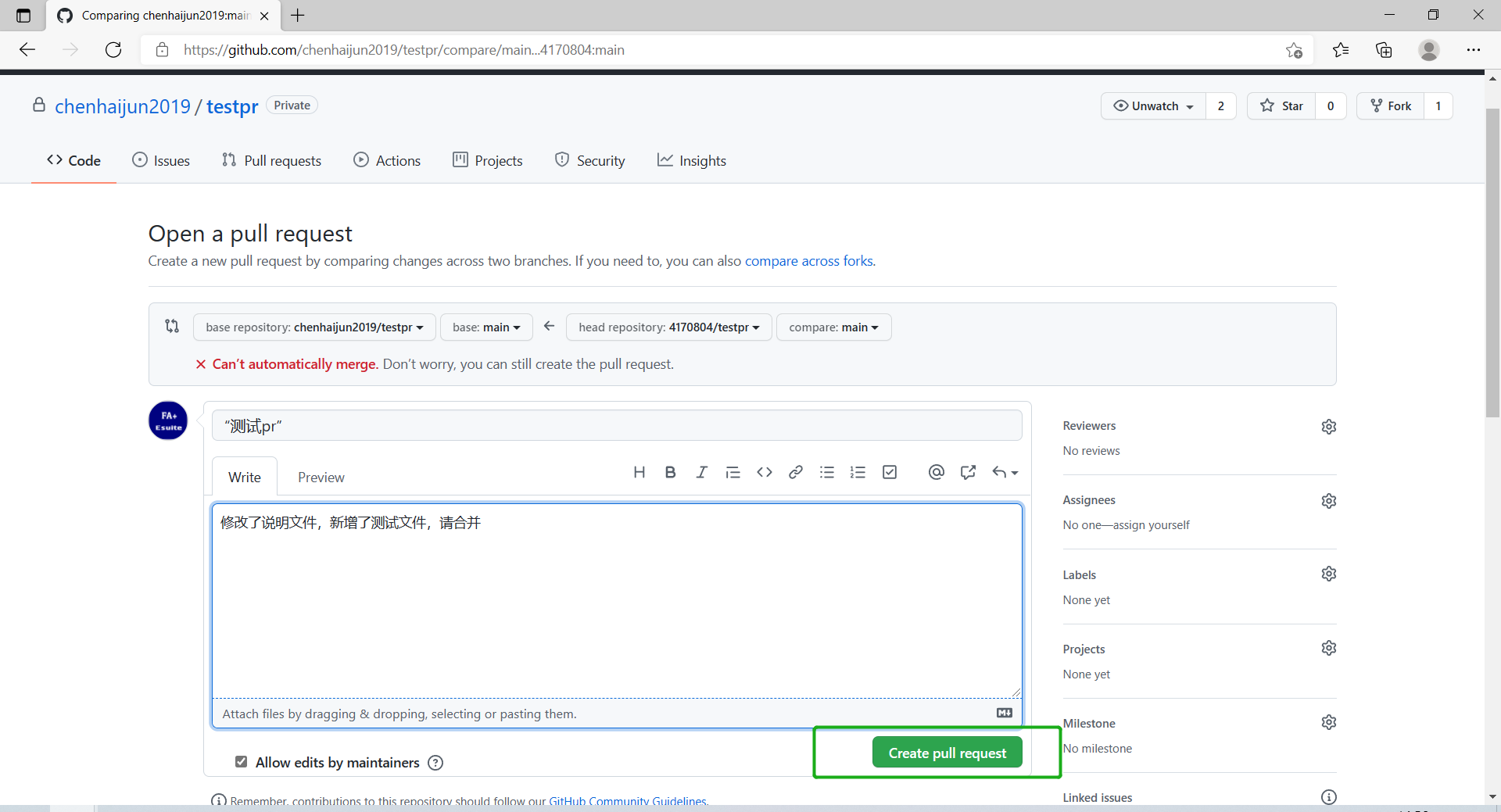This screenshot has width=1501, height=812.
Task: Click the pull request title field
Action: (617, 426)
